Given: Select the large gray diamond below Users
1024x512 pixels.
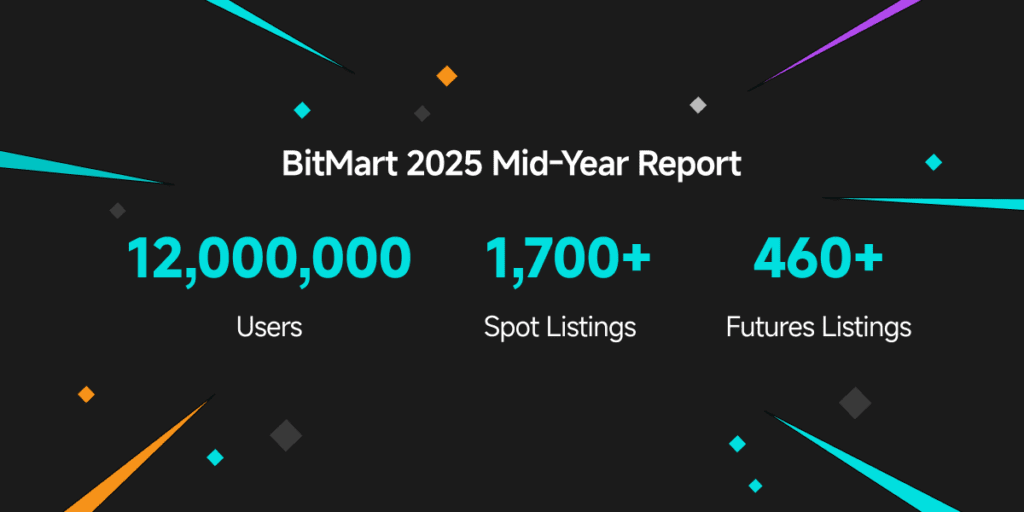Looking at the screenshot, I should (286, 435).
